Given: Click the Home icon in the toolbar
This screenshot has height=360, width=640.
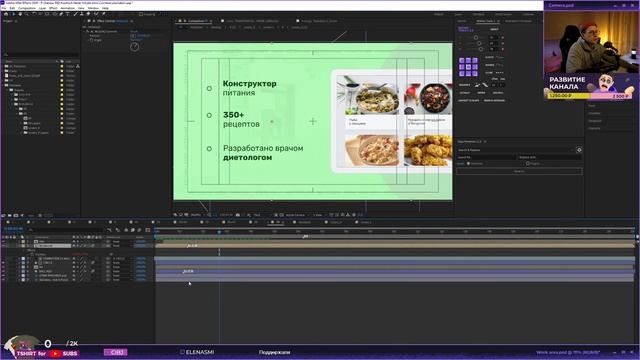Looking at the screenshot, I should [6, 14].
